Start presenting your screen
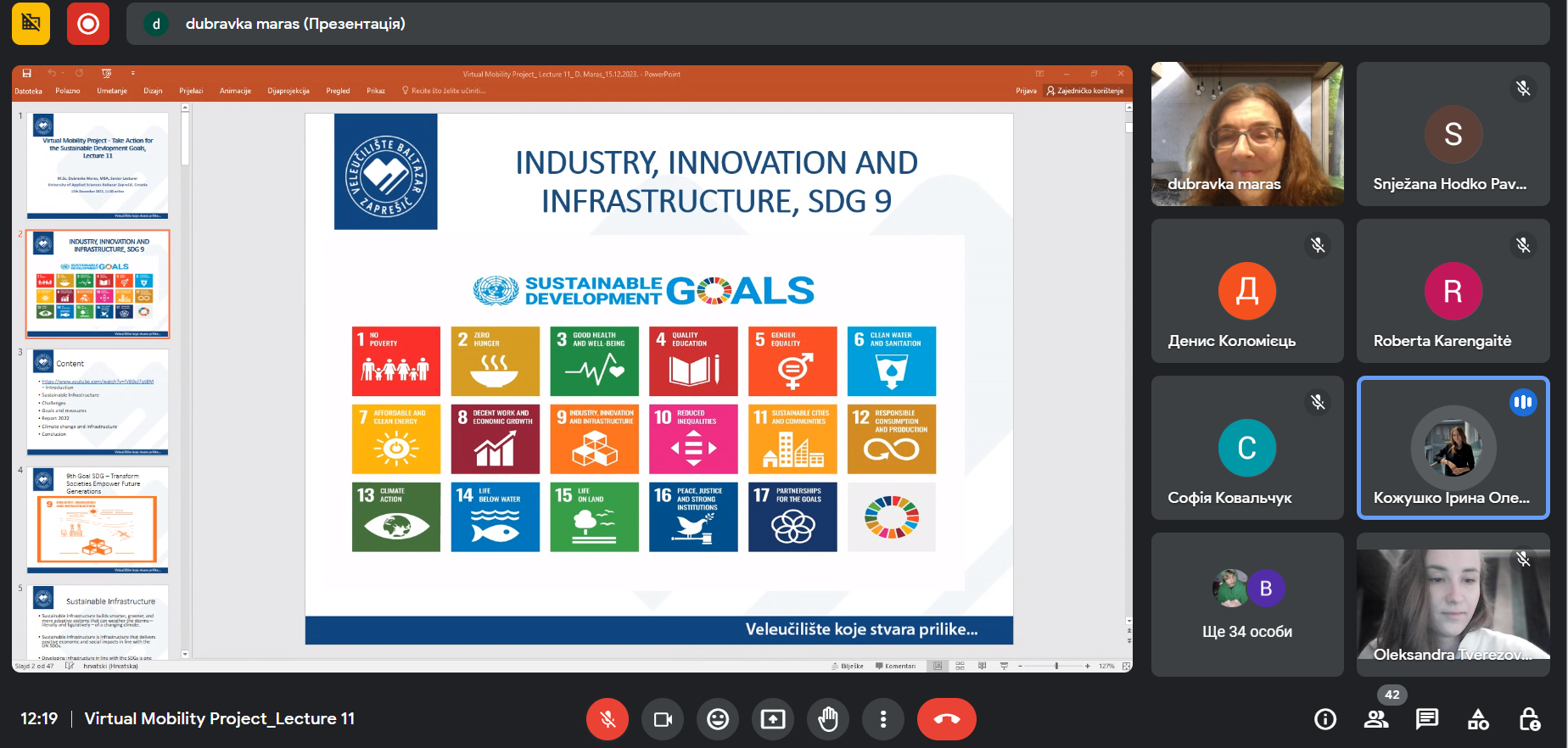The width and height of the screenshot is (1568, 748). [x=773, y=719]
